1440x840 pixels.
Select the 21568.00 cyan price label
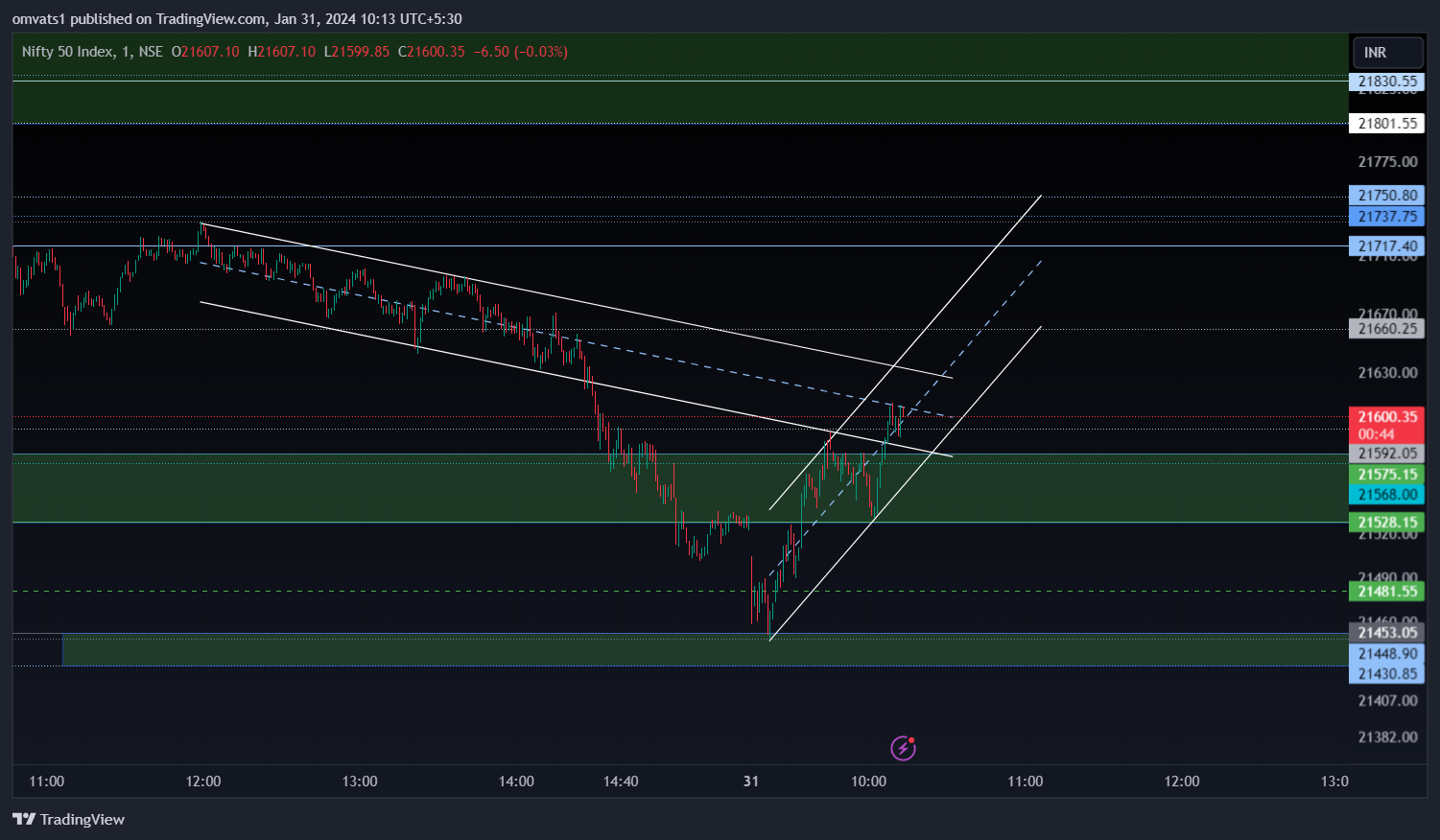pos(1386,495)
